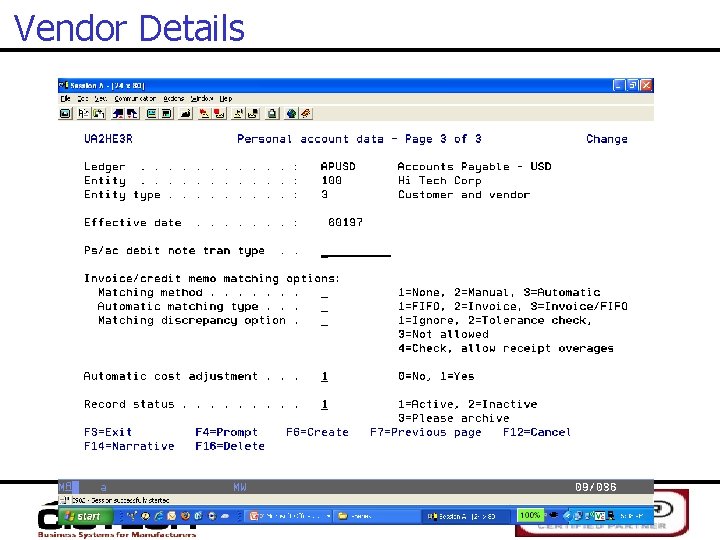The image size is (720, 540).
Task: Click entity name Hi Tech Corp
Action: tap(439, 181)
